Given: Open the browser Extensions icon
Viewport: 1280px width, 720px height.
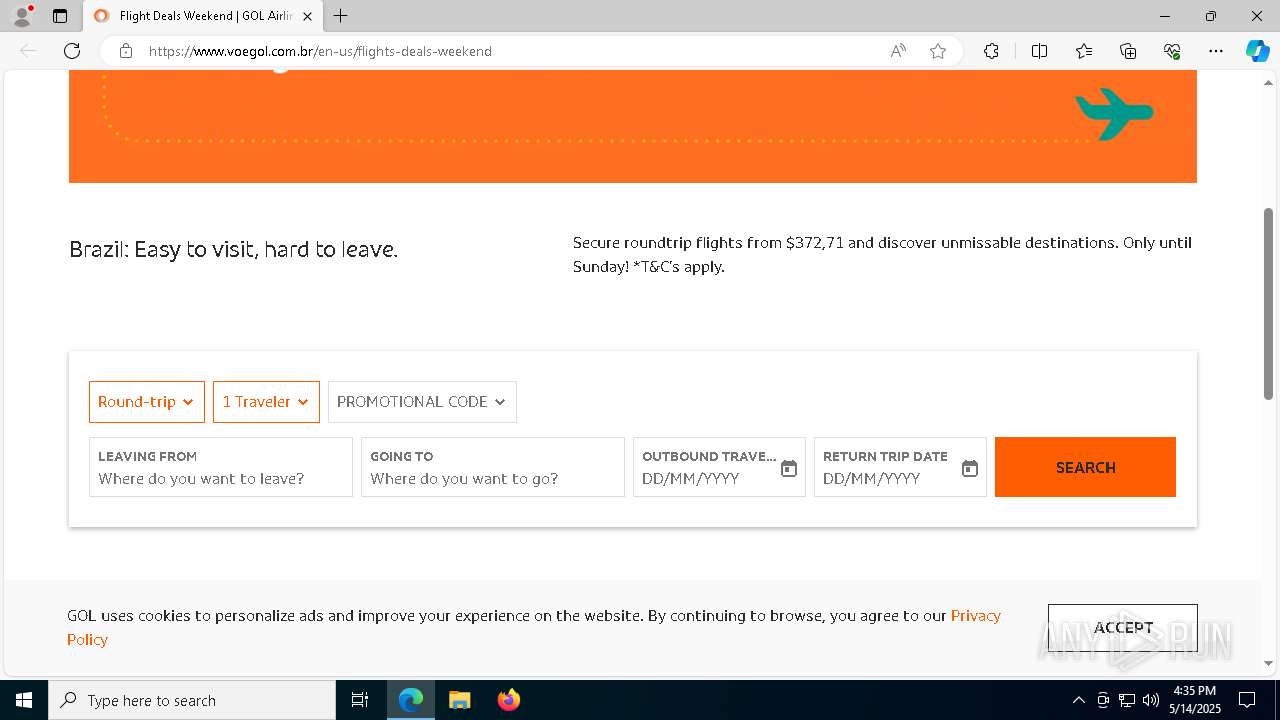Looking at the screenshot, I should 991,51.
